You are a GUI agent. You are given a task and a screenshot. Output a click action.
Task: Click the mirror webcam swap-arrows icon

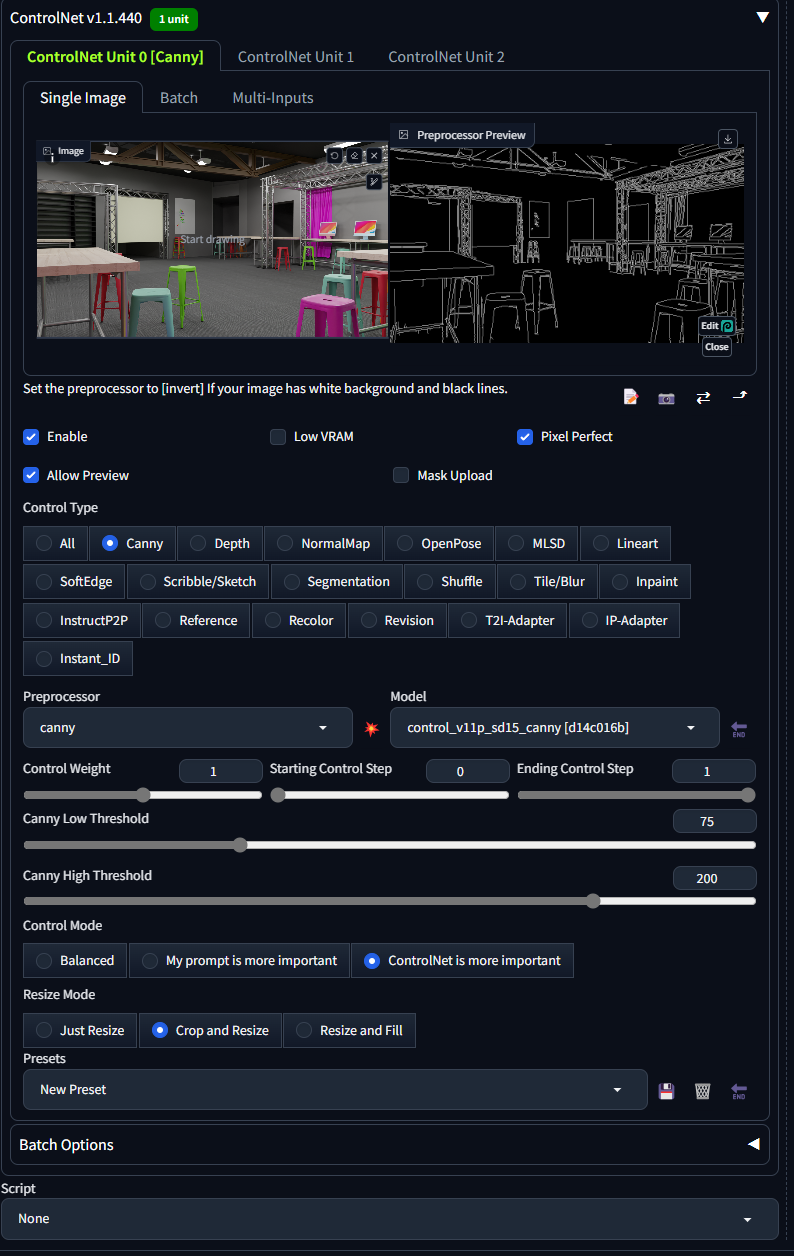(703, 397)
